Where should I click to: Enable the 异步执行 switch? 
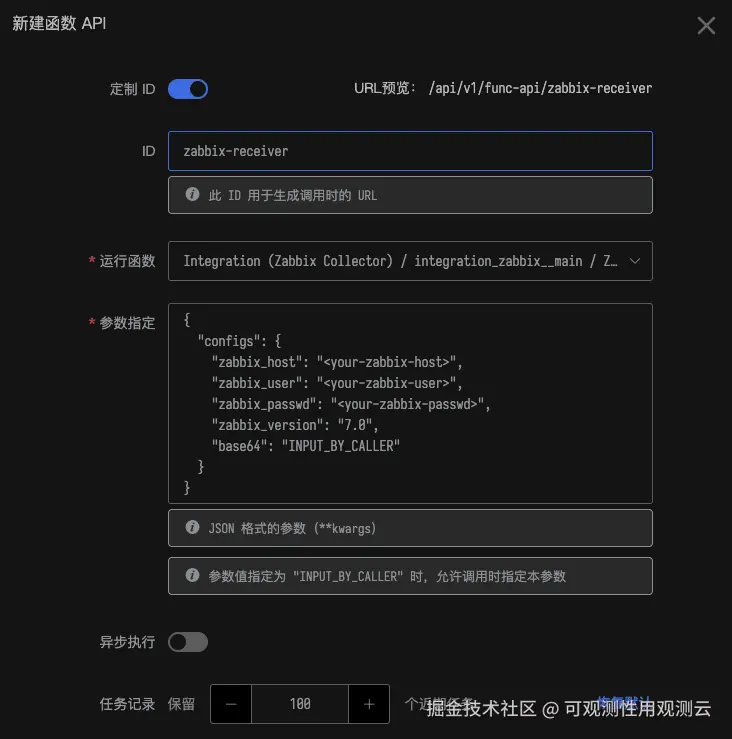pyautogui.click(x=188, y=642)
